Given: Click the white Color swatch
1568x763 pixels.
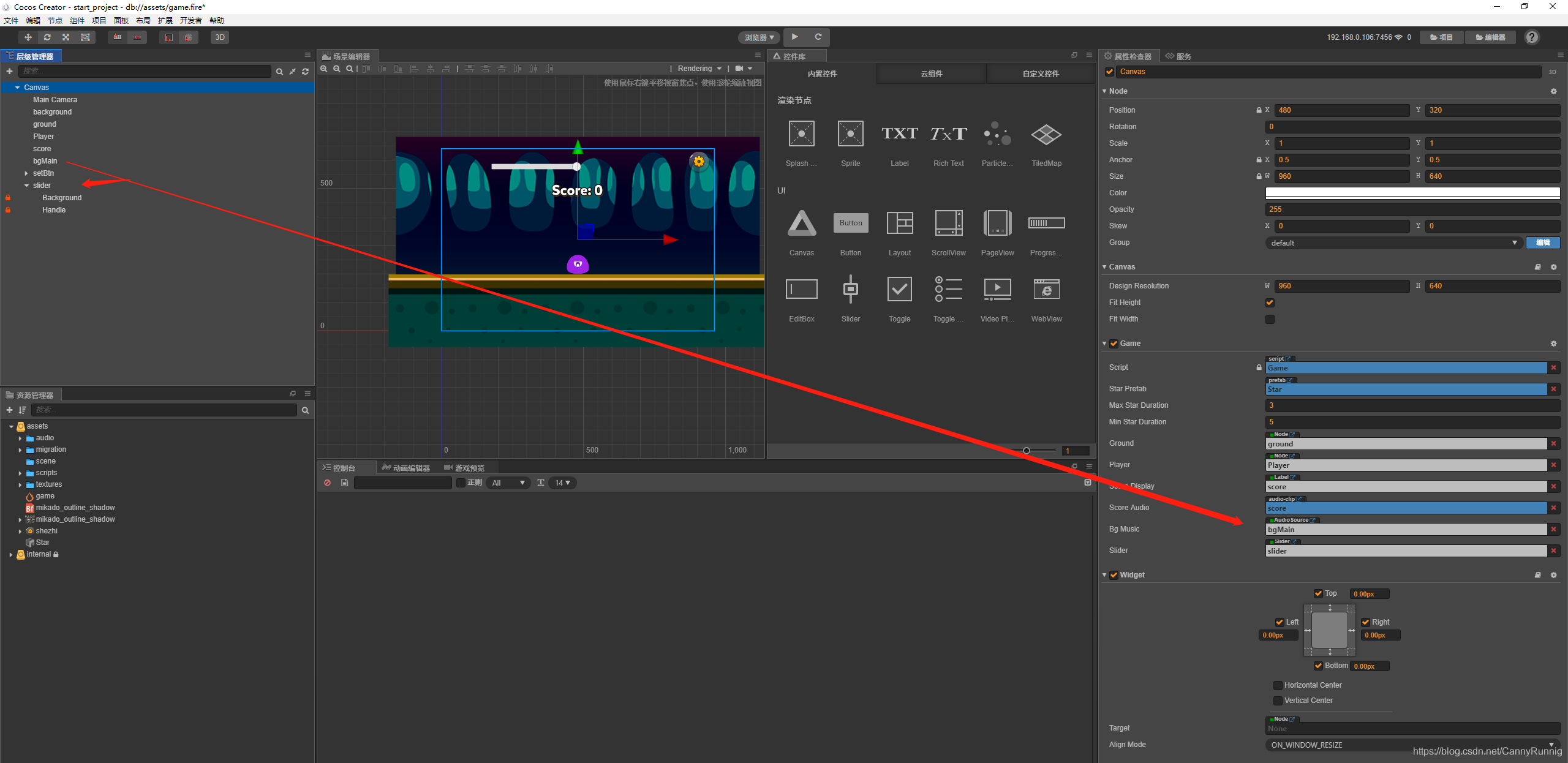Looking at the screenshot, I should [1412, 193].
